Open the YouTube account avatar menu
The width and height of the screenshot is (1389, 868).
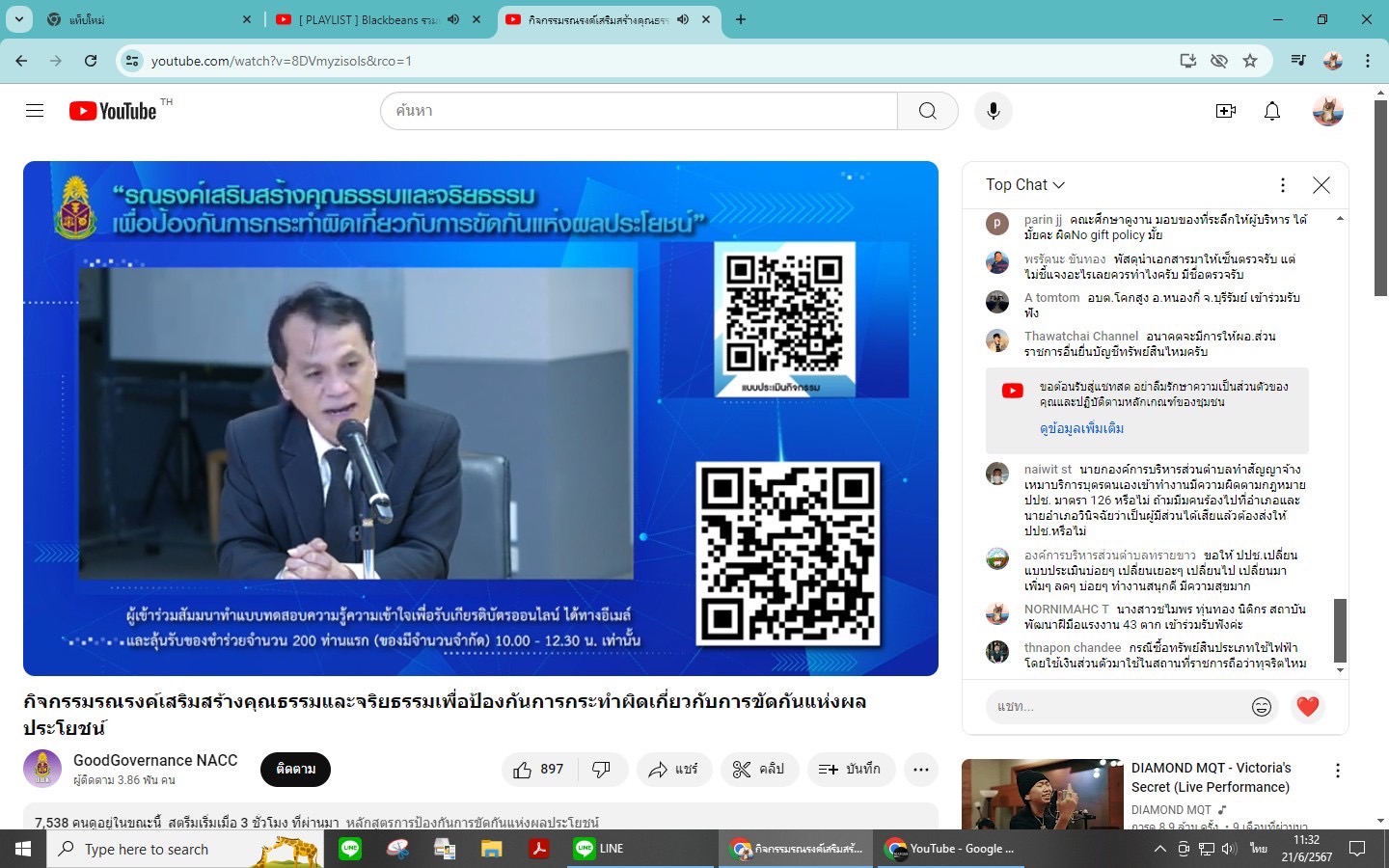(1328, 111)
